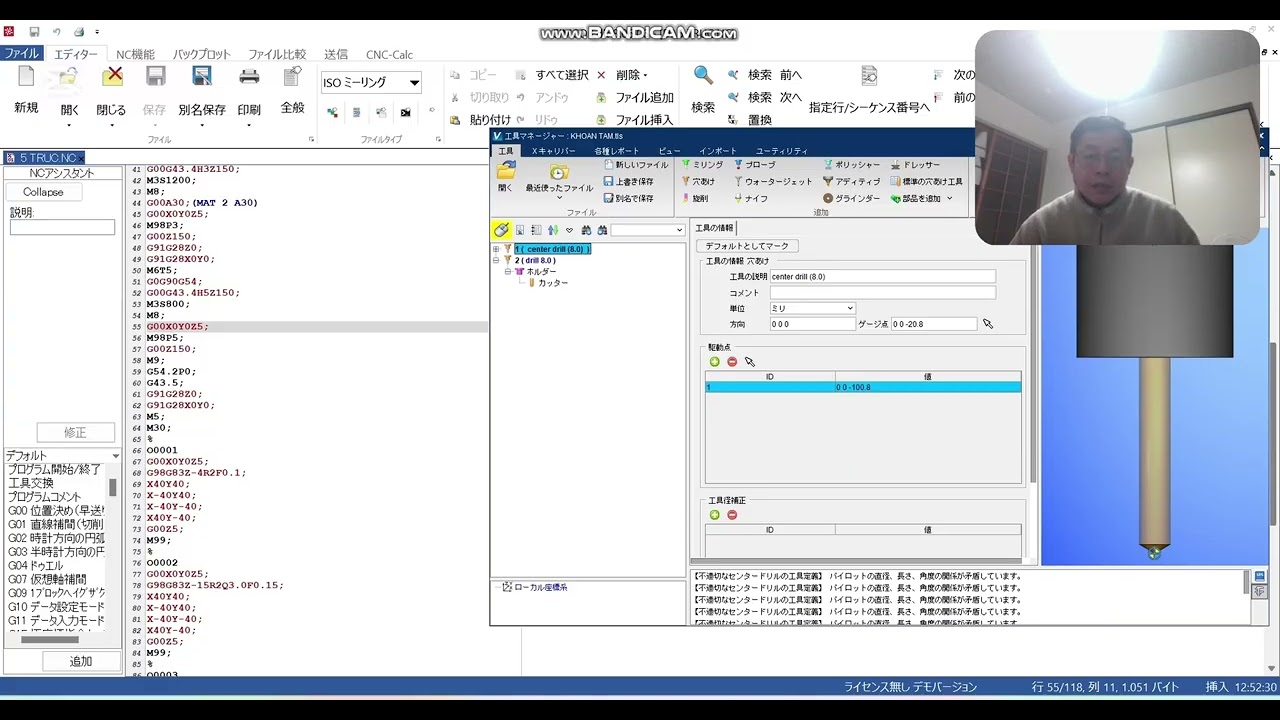The image size is (1280, 720).
Task: Switch to the NC機能 ribbon tab
Action: (x=135, y=55)
